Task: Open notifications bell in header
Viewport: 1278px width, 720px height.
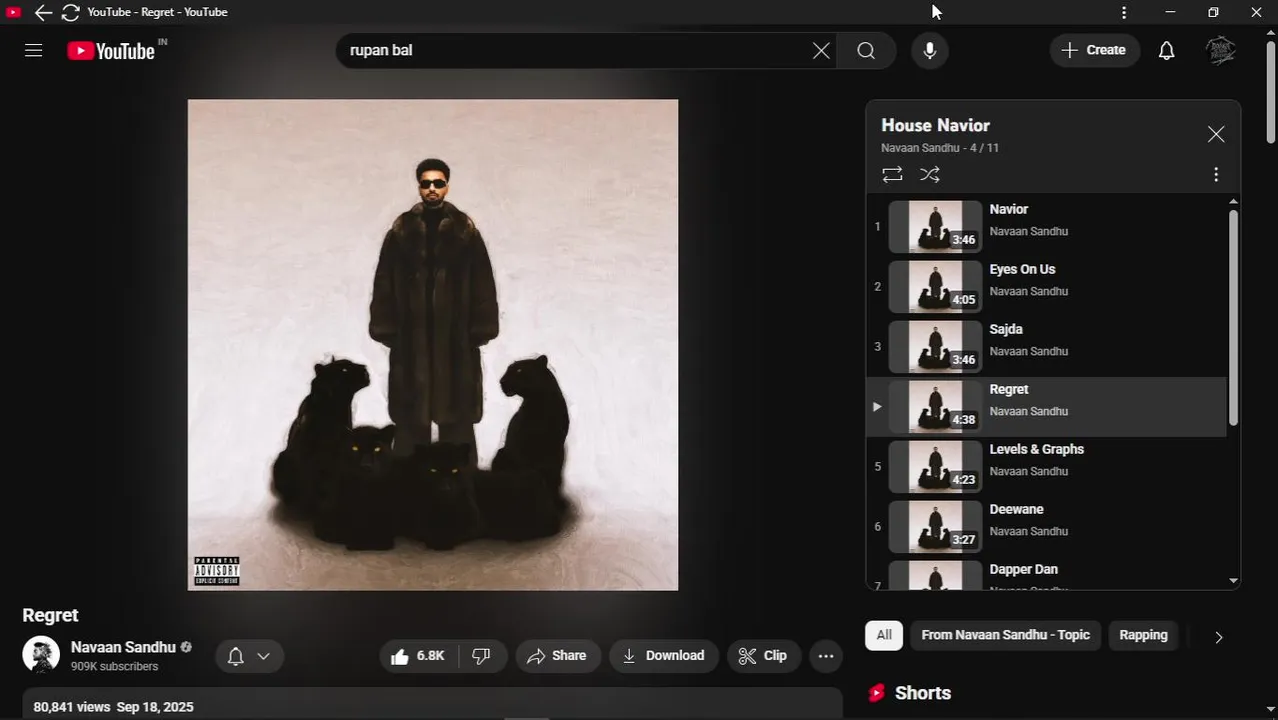Action: tap(1166, 50)
